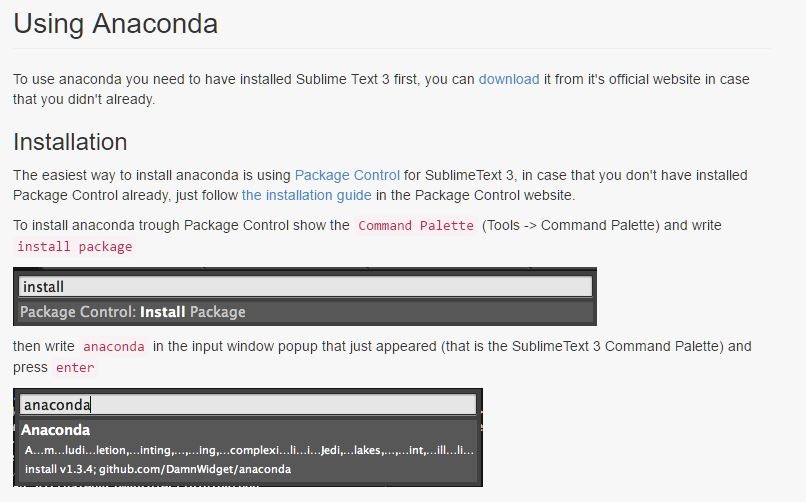Click the "Using Anaconda" page heading
Image resolution: width=806 pixels, height=502 pixels.
tap(116, 23)
